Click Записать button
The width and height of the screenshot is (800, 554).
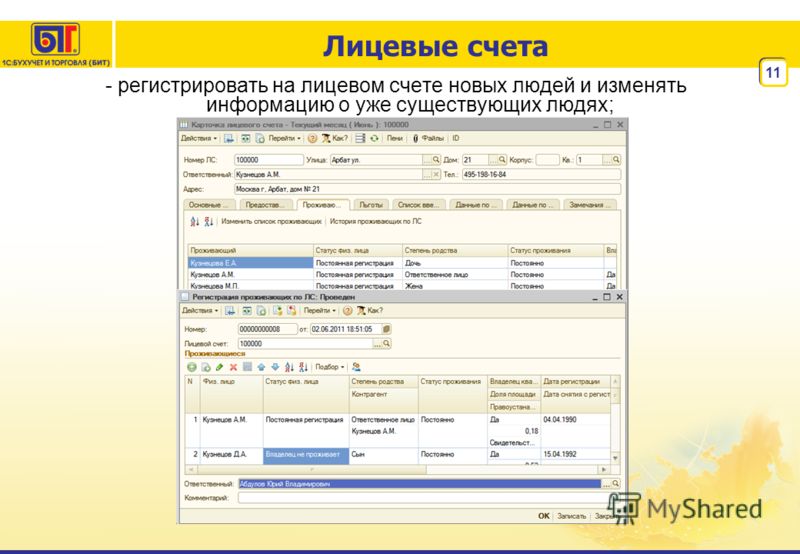[571, 516]
